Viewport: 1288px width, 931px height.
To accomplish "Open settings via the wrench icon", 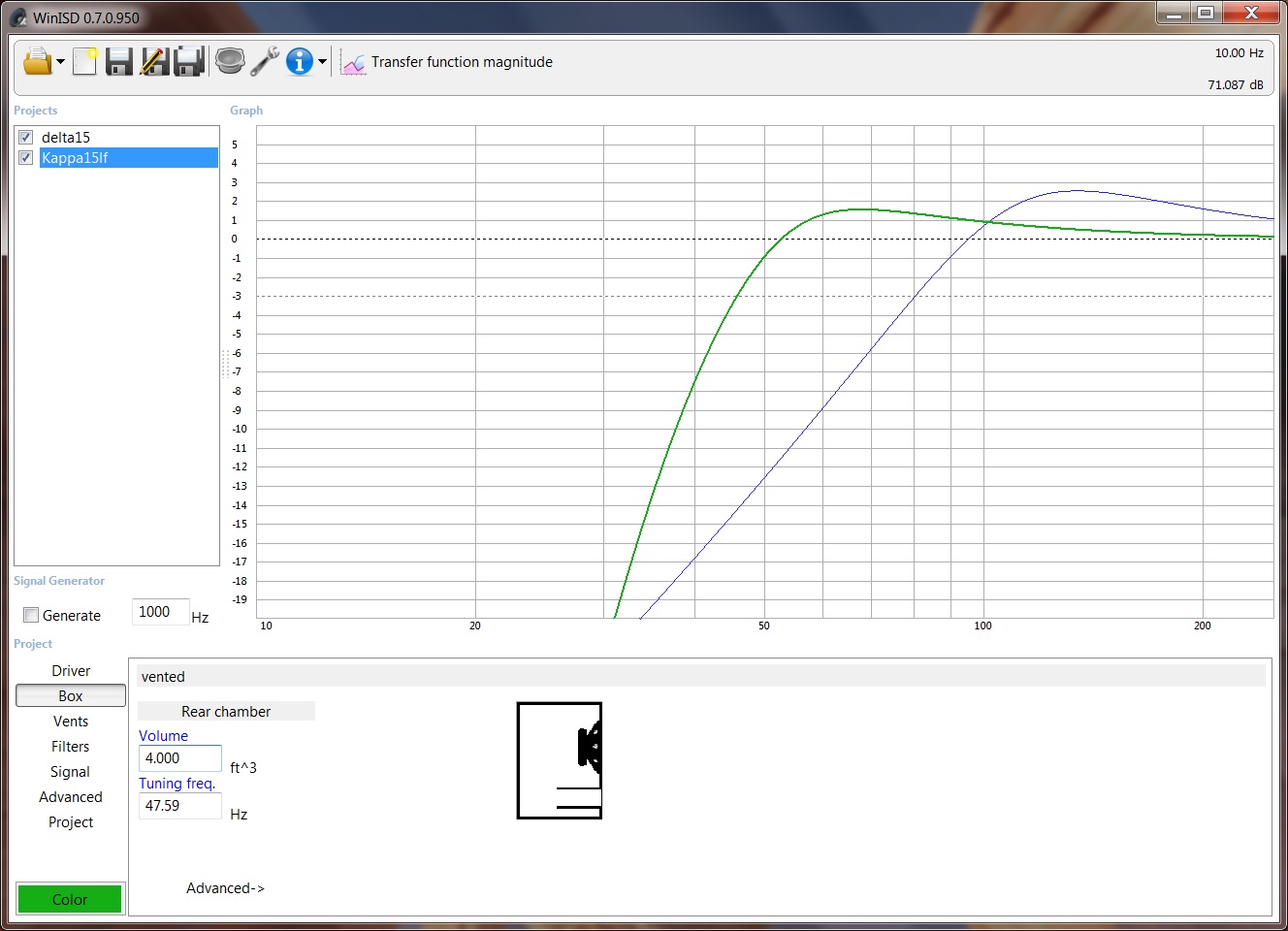I will coord(264,61).
